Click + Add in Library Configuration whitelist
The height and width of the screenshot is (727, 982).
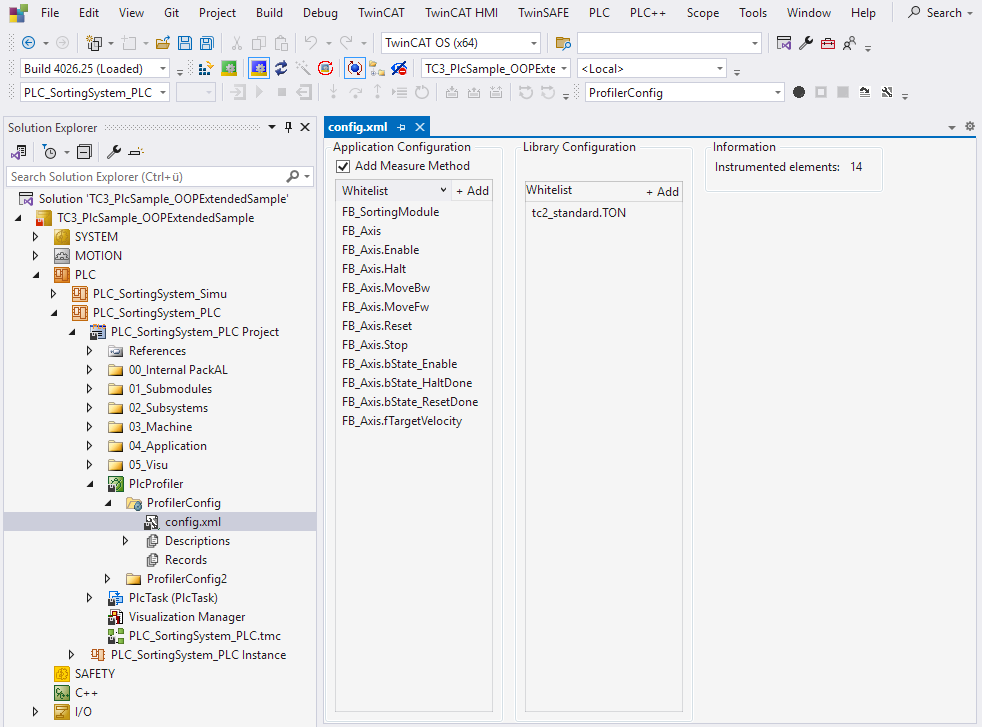coord(662,192)
